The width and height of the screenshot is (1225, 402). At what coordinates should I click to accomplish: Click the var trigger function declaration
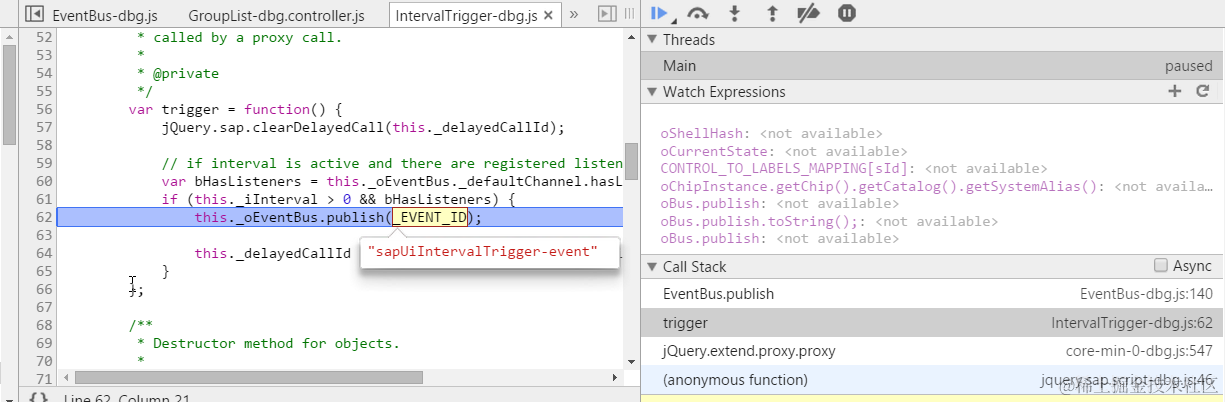pyautogui.click(x=235, y=109)
